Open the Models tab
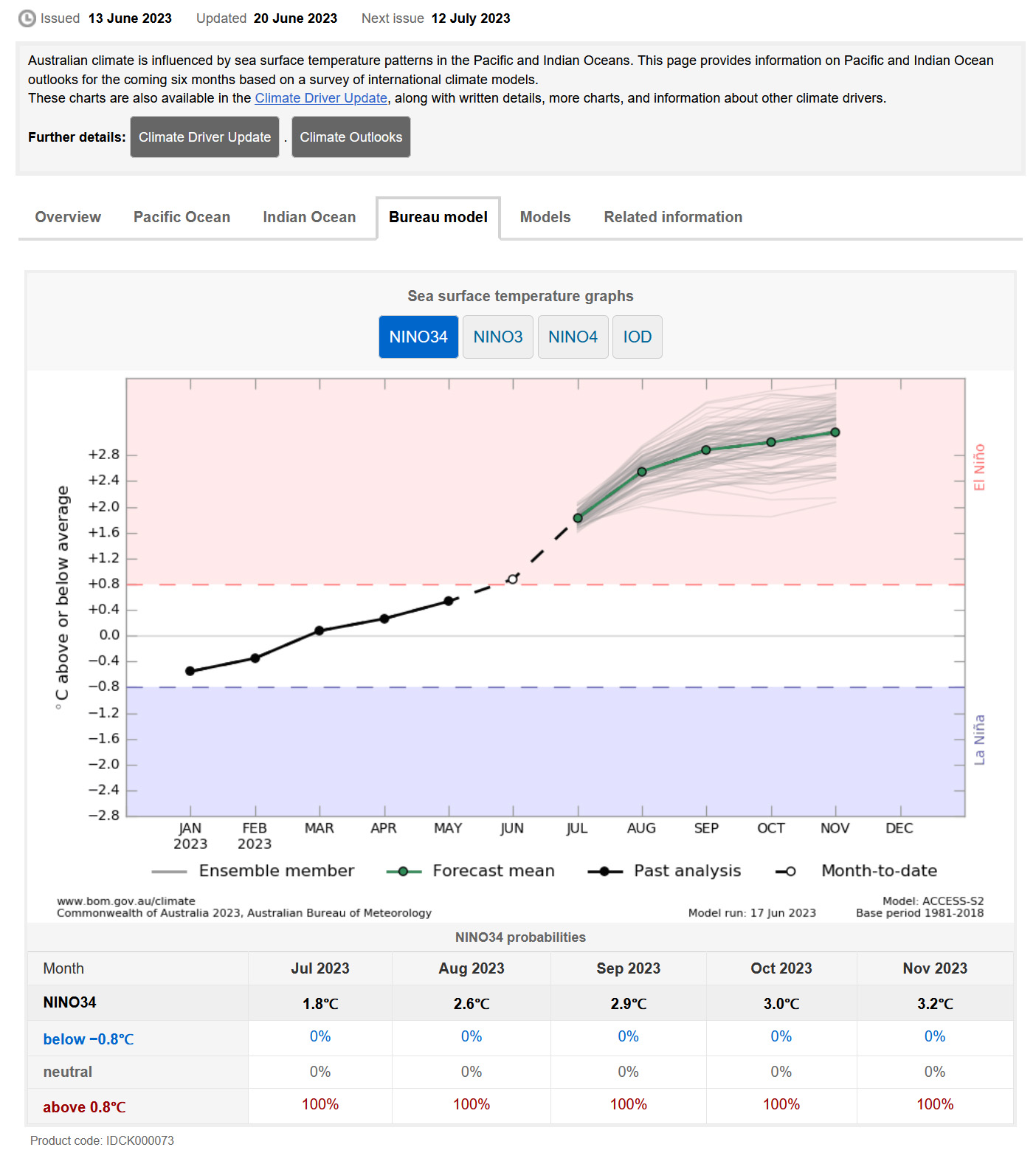Screen dimensions: 1036x1150 point(545,217)
